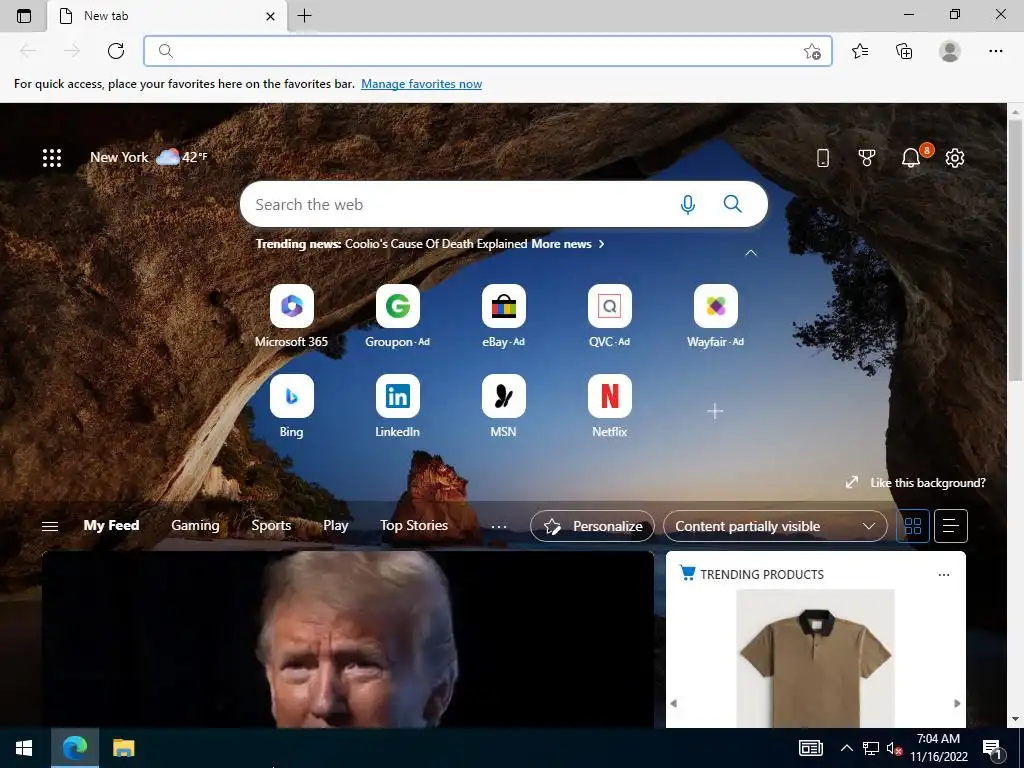Open the Wayfair quick link
The height and width of the screenshot is (768, 1024).
point(715,317)
